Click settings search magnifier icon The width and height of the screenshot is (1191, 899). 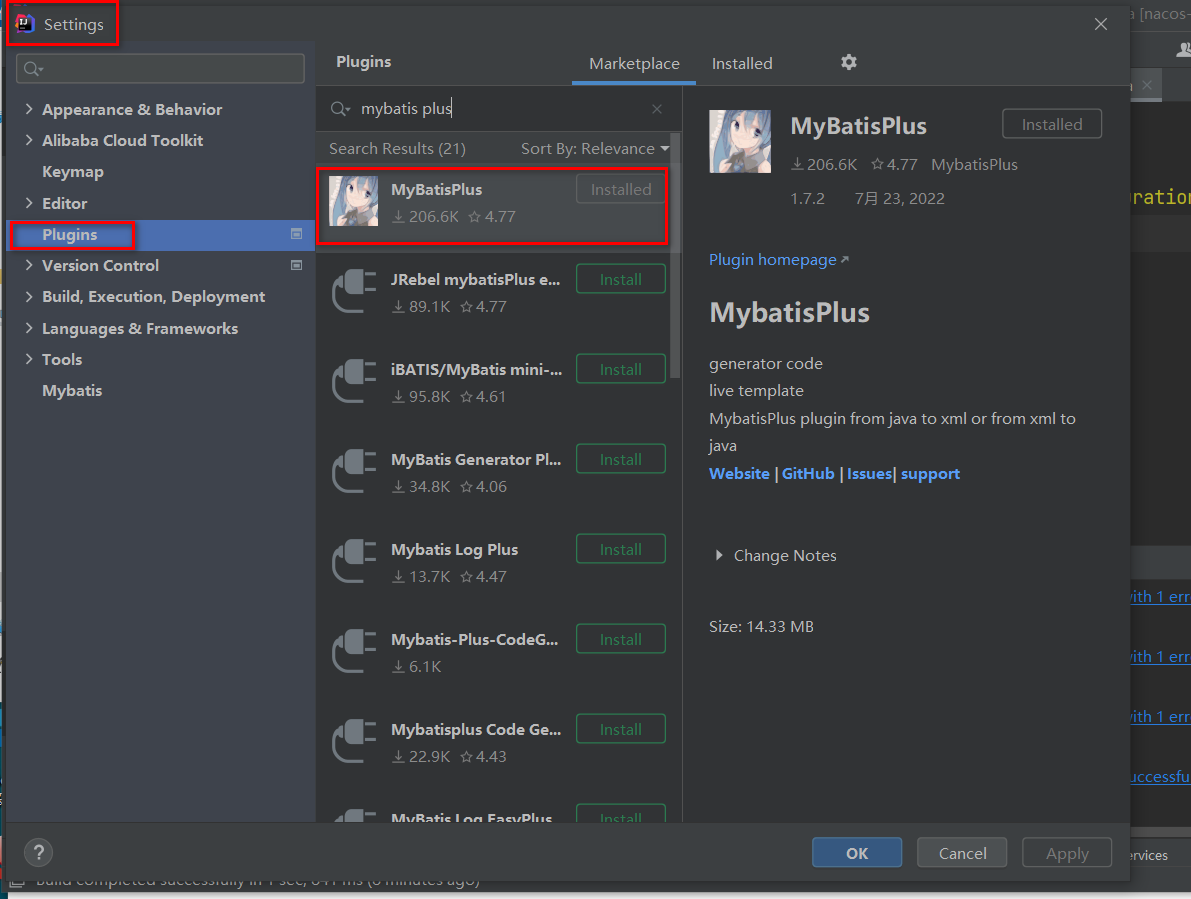(x=33, y=69)
